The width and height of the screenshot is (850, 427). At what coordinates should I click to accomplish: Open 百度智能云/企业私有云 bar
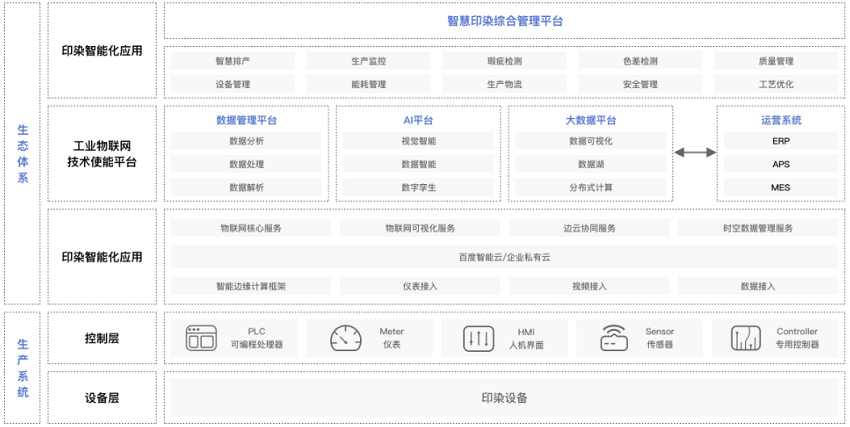tap(504, 257)
